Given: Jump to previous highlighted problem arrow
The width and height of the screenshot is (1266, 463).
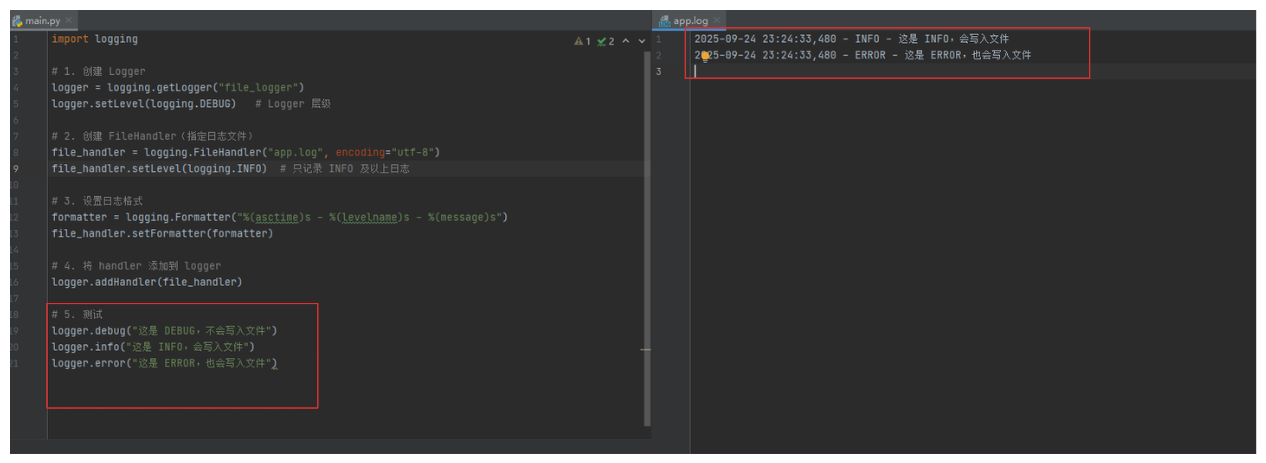Looking at the screenshot, I should coord(626,41).
